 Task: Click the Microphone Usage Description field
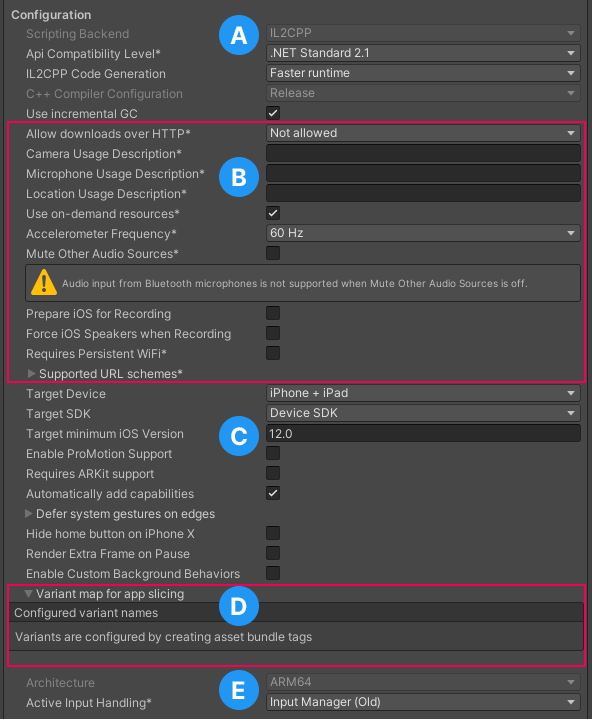423,173
